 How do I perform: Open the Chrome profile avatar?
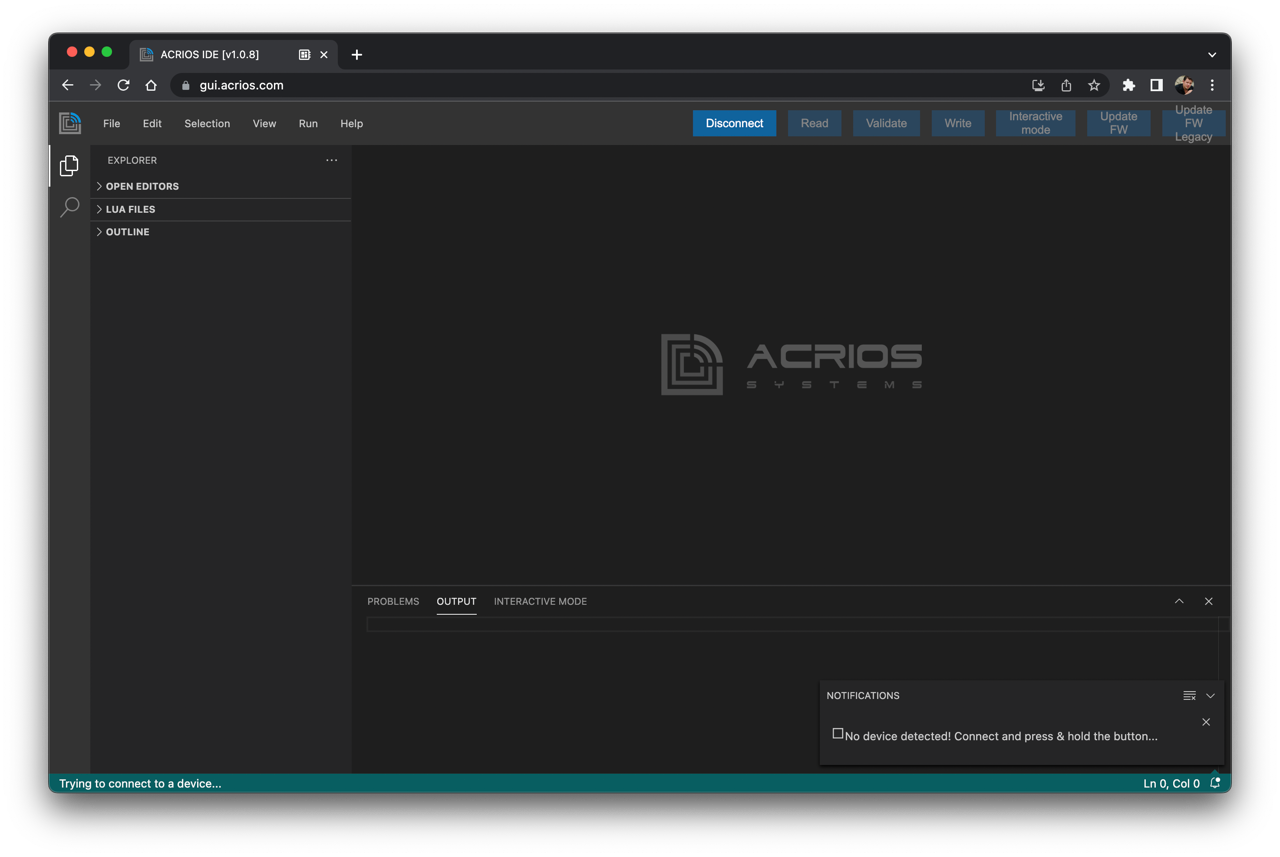(1185, 86)
